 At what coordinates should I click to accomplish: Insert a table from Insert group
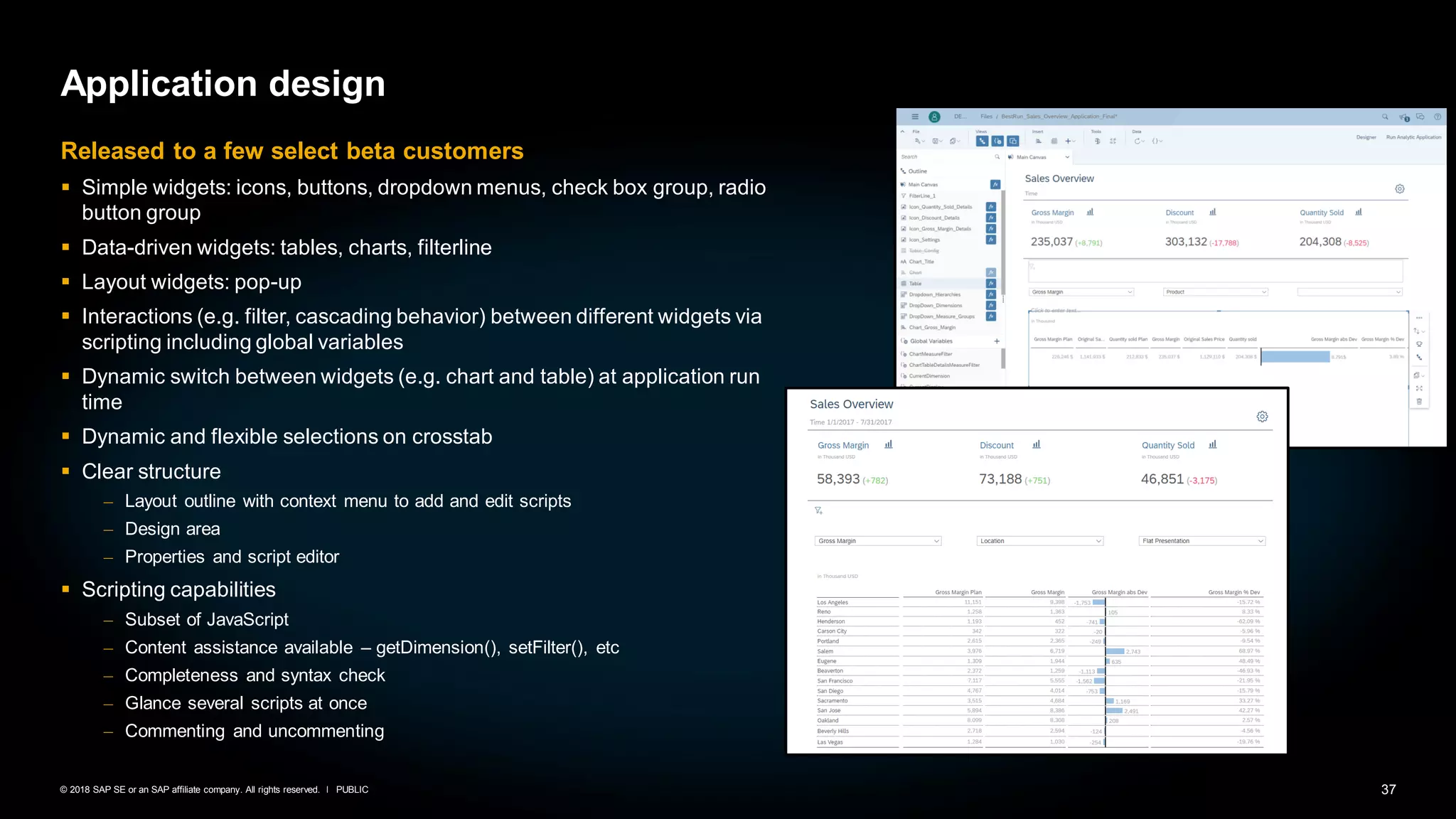(1054, 141)
